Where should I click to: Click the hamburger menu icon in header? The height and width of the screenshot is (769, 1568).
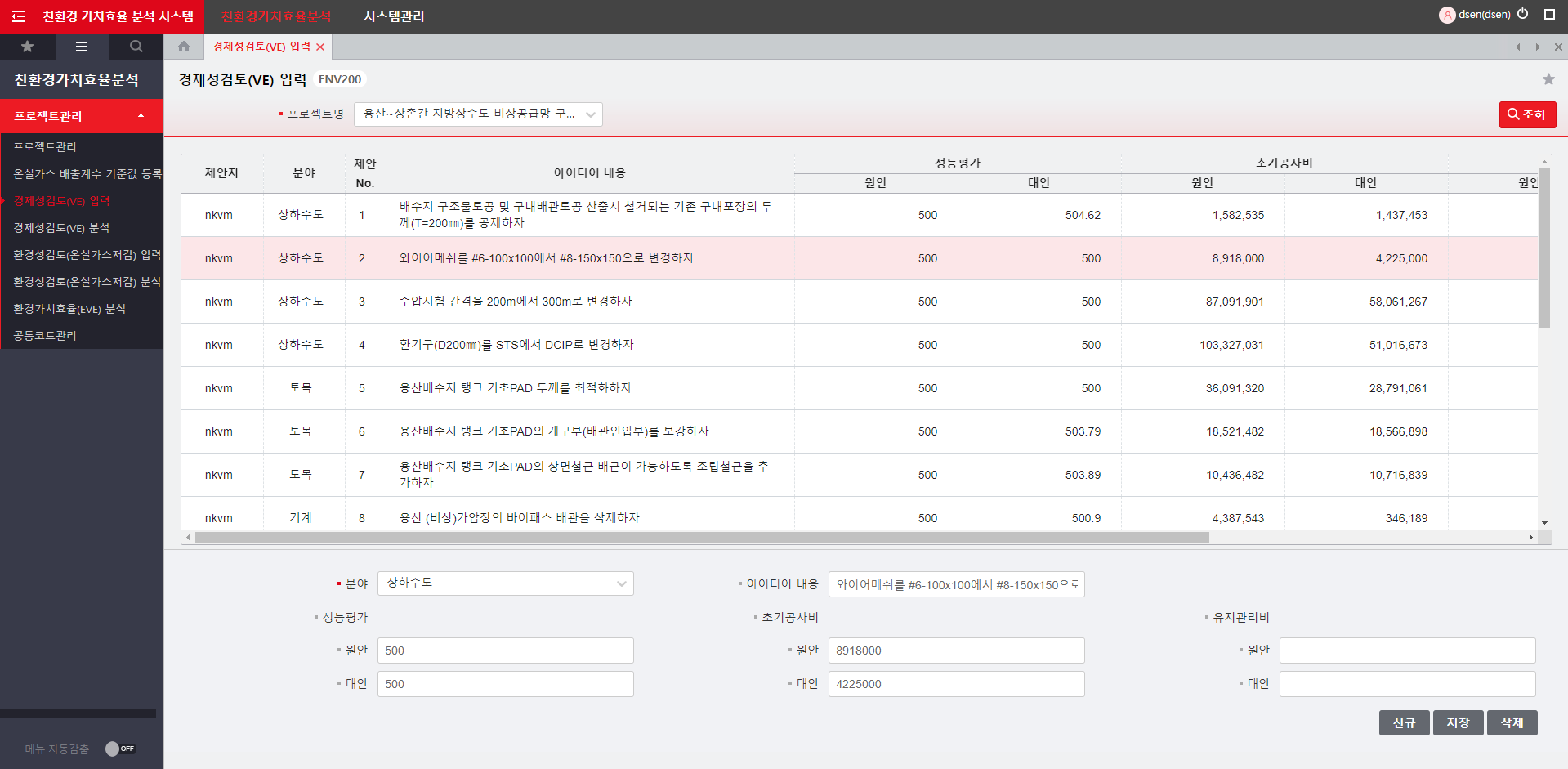(19, 16)
